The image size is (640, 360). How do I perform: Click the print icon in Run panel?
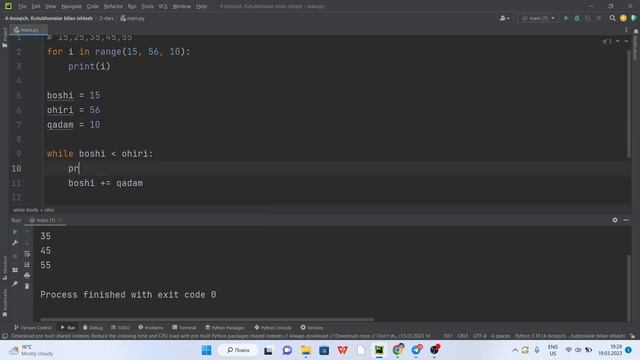27,276
